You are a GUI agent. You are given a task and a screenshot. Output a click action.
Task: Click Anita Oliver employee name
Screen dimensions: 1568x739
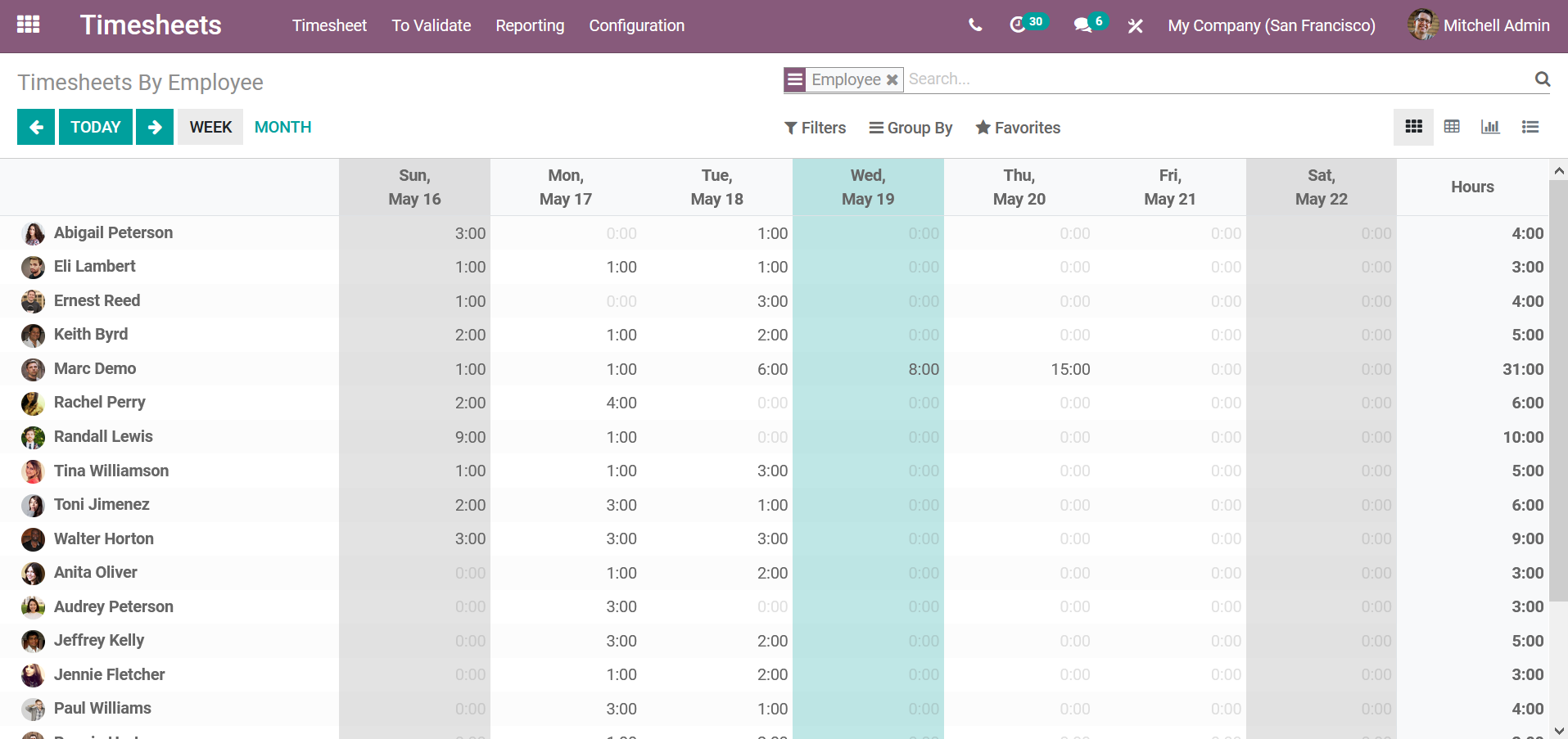click(96, 572)
